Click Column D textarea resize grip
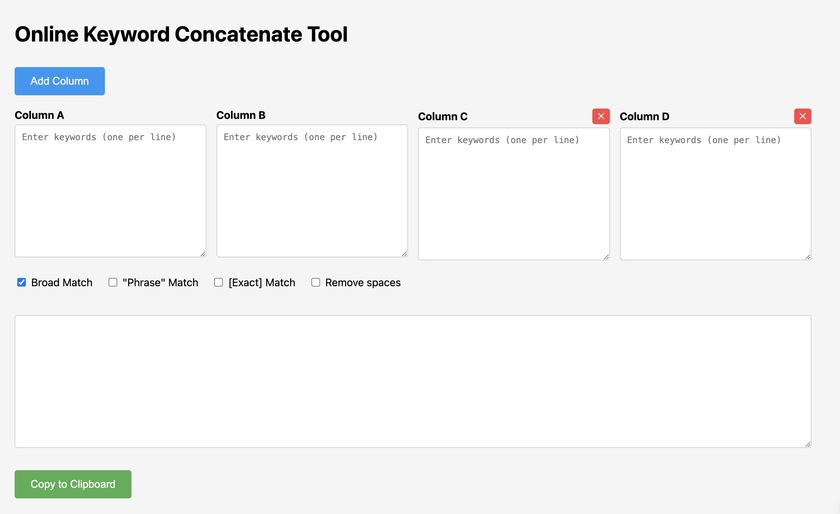This screenshot has height=514, width=840. (x=807, y=256)
